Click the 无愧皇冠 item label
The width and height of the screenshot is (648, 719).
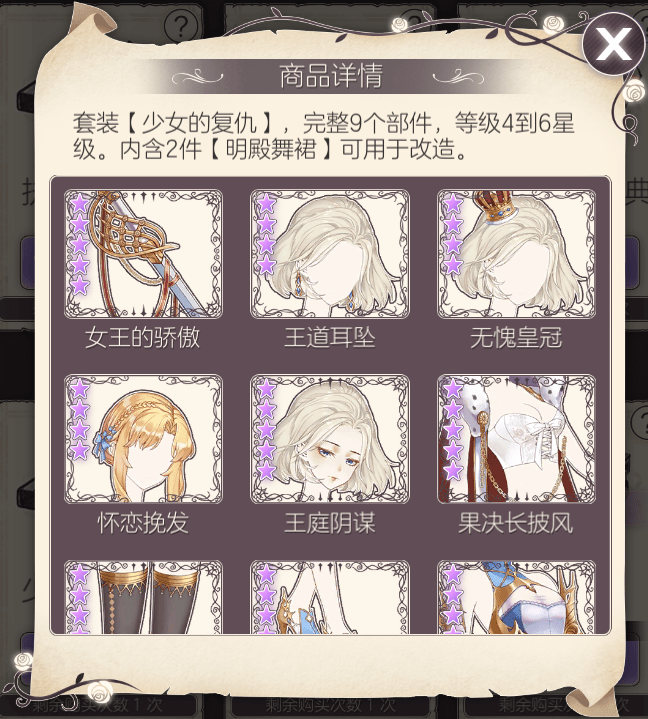[x=516, y=338]
